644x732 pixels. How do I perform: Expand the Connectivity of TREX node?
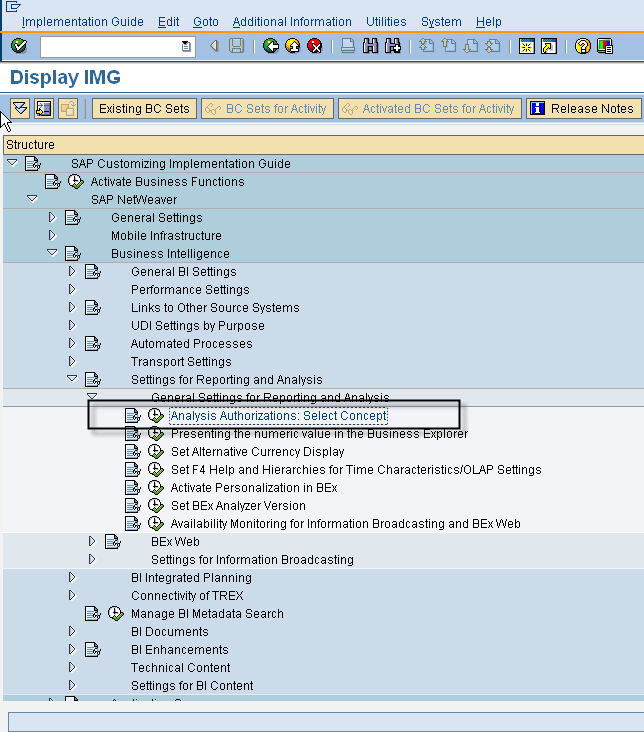[x=72, y=595]
